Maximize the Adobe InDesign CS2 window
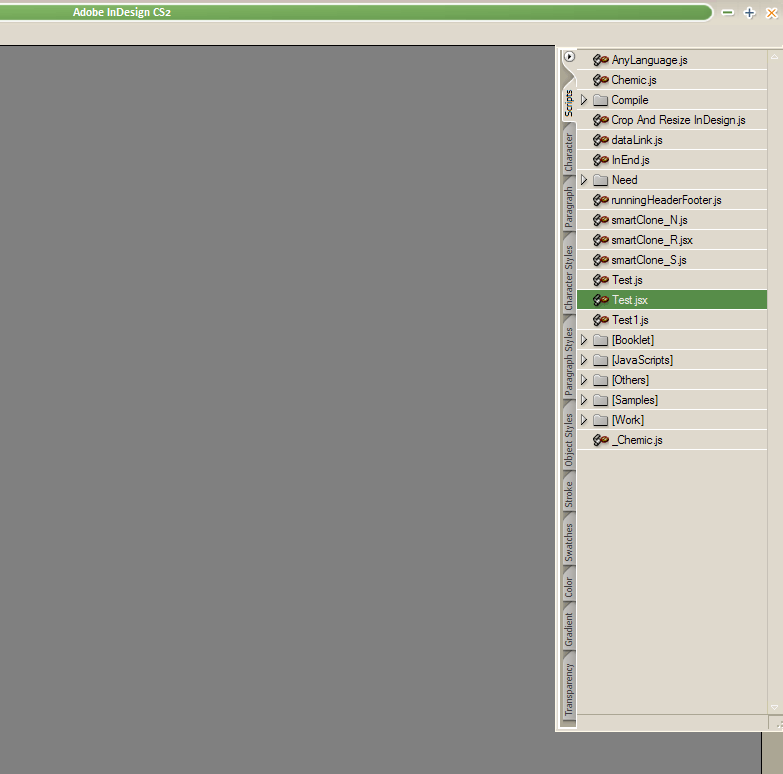 pyautogui.click(x=750, y=12)
